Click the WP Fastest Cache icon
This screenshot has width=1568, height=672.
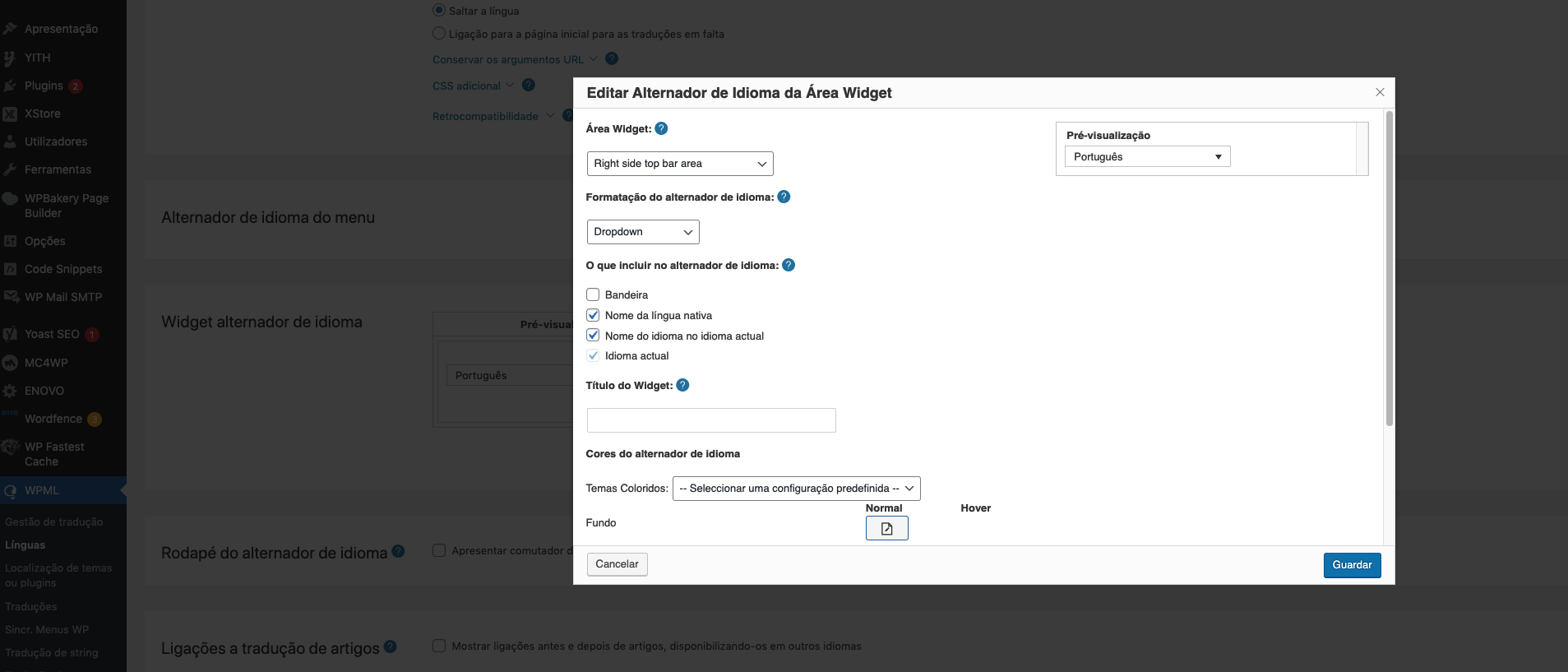(x=10, y=447)
